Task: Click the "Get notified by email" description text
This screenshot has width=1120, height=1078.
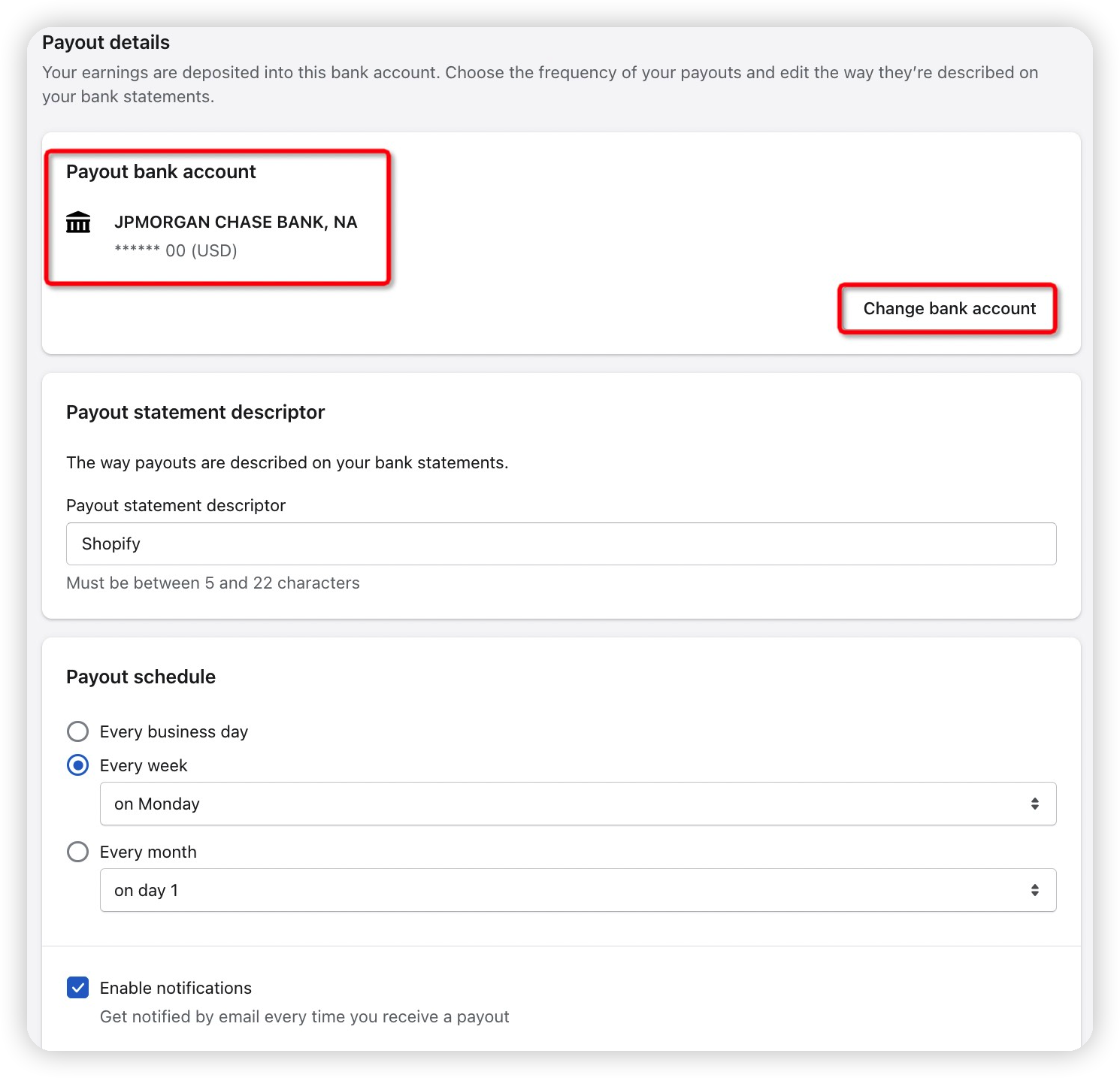Action: 304,1017
